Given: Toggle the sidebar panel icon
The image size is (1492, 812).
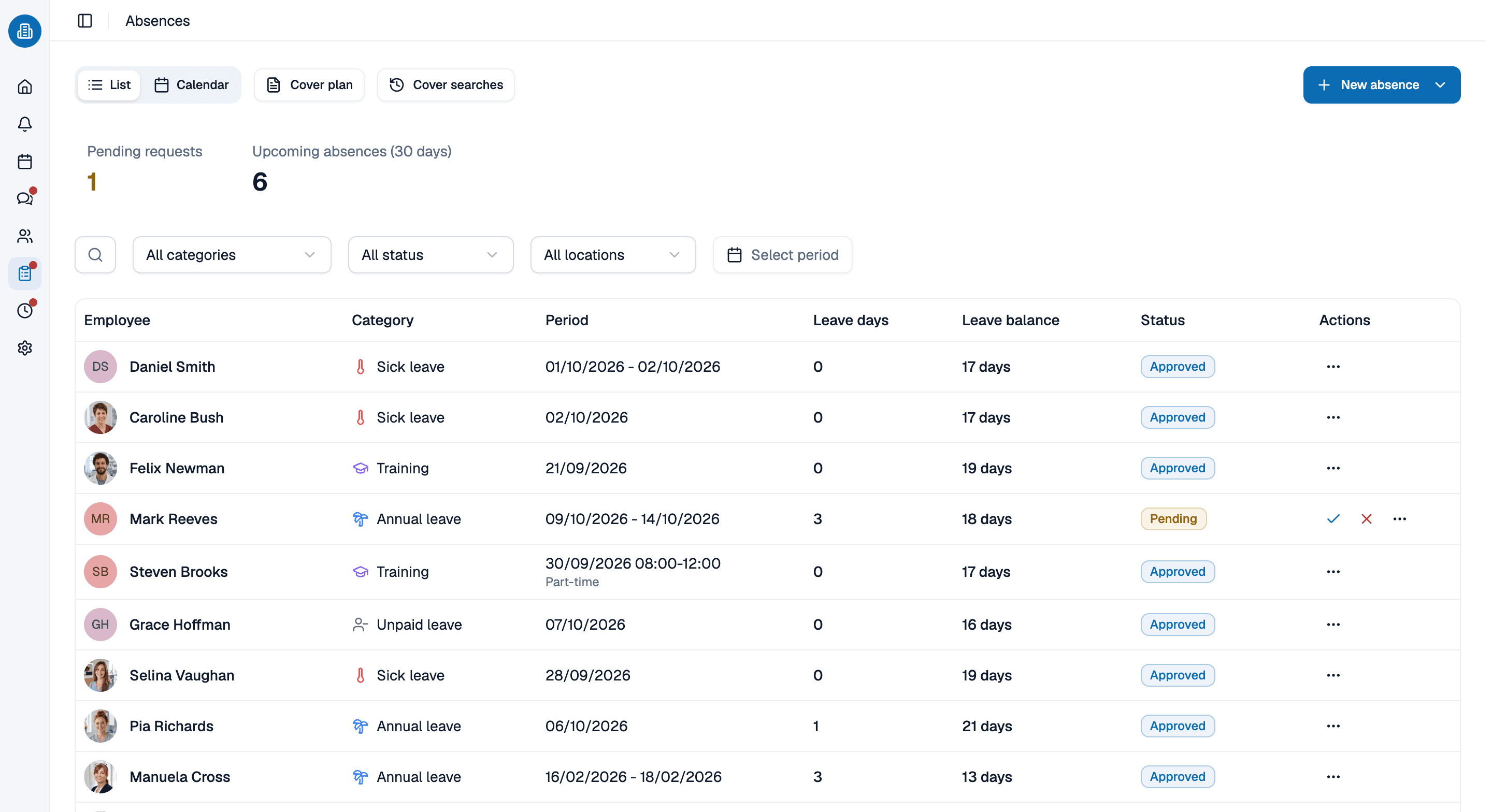Looking at the screenshot, I should (85, 21).
